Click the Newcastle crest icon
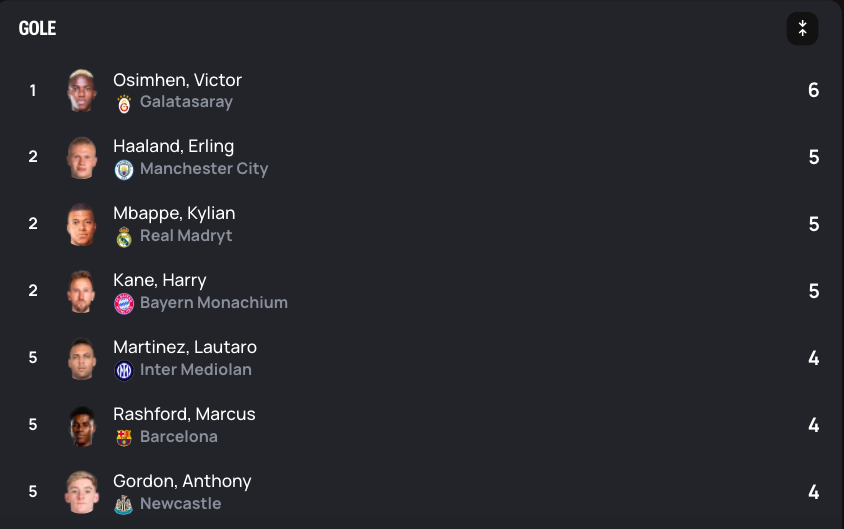 [x=124, y=505]
